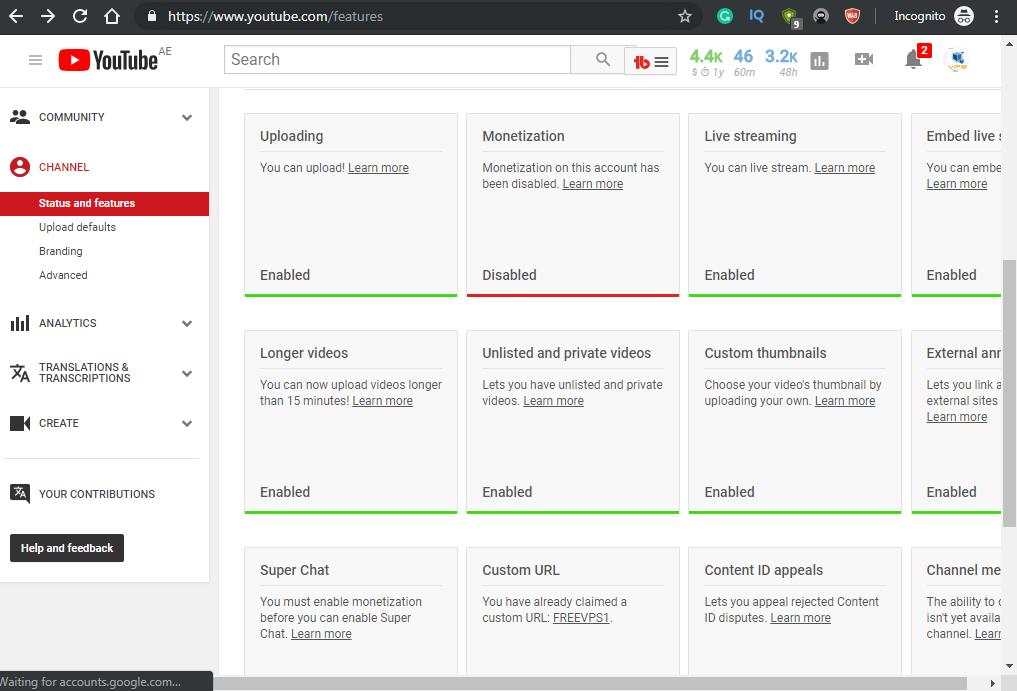The height and width of the screenshot is (691, 1017).
Task: Open Advanced in Channel menu
Action: [63, 275]
